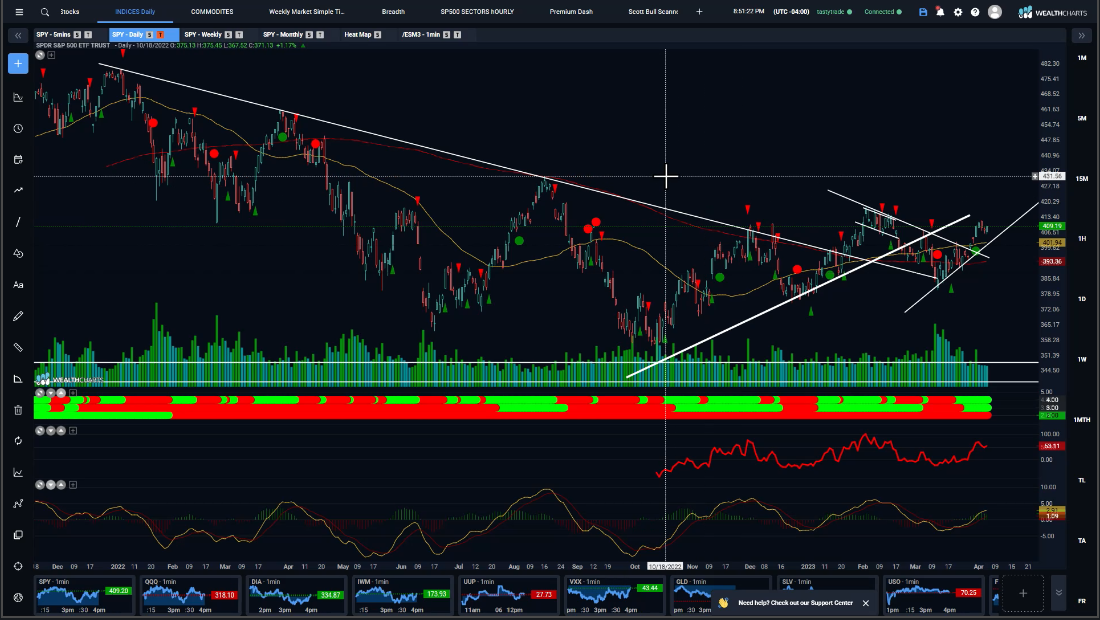The width and height of the screenshot is (1100, 620).
Task: Collapse the left toolbar with double chevron
Action: pos(18,35)
